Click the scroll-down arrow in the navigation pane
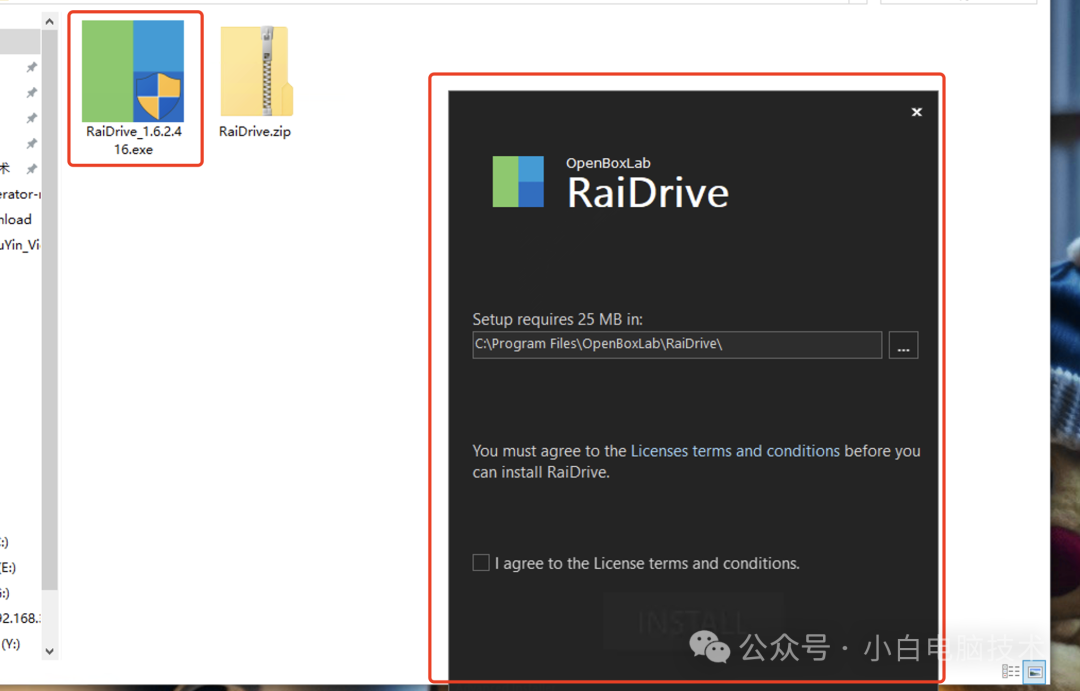Image resolution: width=1080 pixels, height=691 pixels. click(x=50, y=651)
